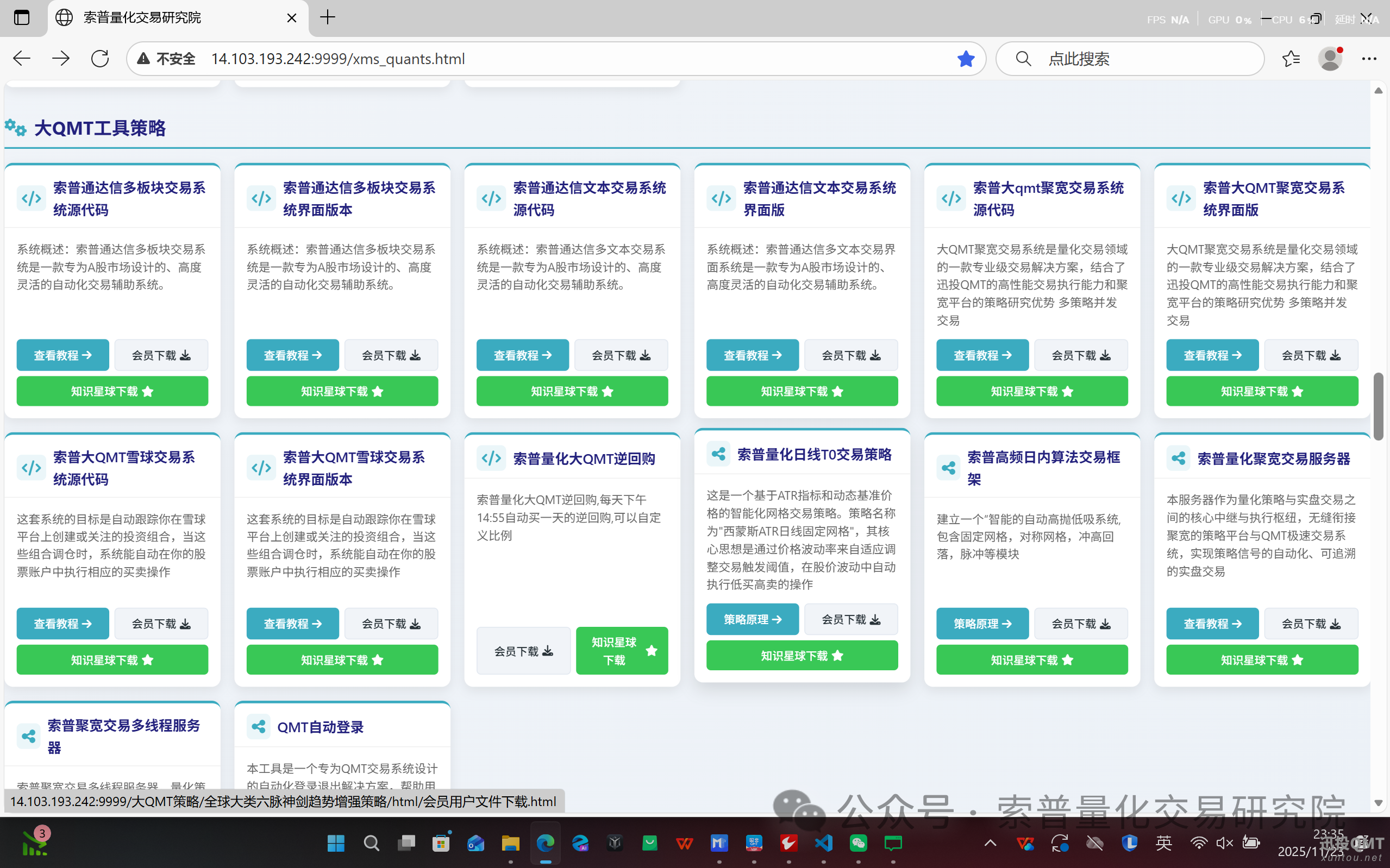
Task: Click 查看教程 on 索普大QMT雪球交易系统源代码 card
Action: click(x=62, y=624)
